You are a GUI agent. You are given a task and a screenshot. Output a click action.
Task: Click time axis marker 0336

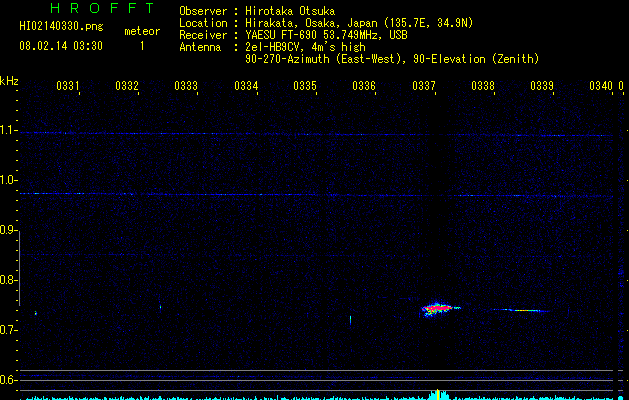tap(364, 86)
